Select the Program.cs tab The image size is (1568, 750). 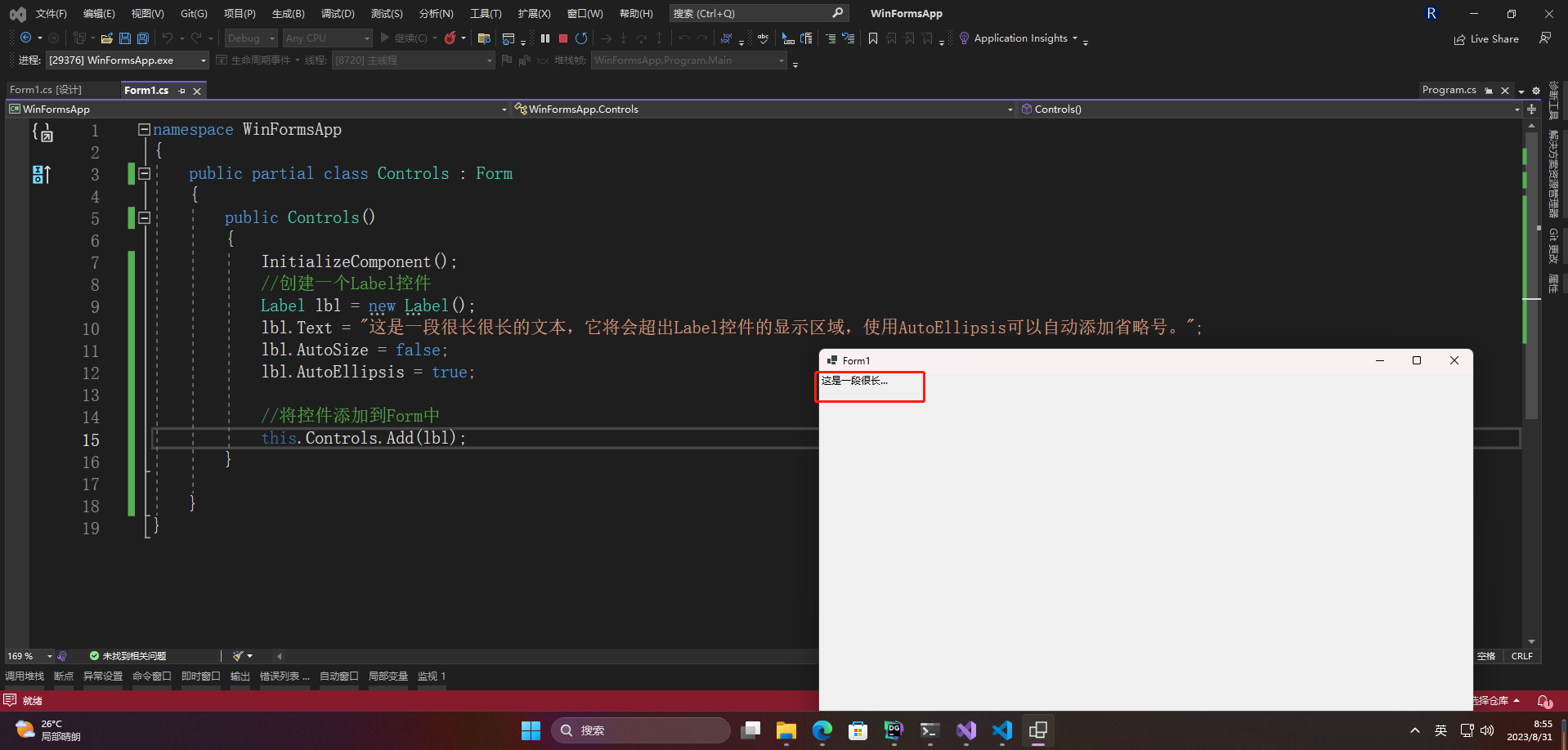click(x=1449, y=90)
